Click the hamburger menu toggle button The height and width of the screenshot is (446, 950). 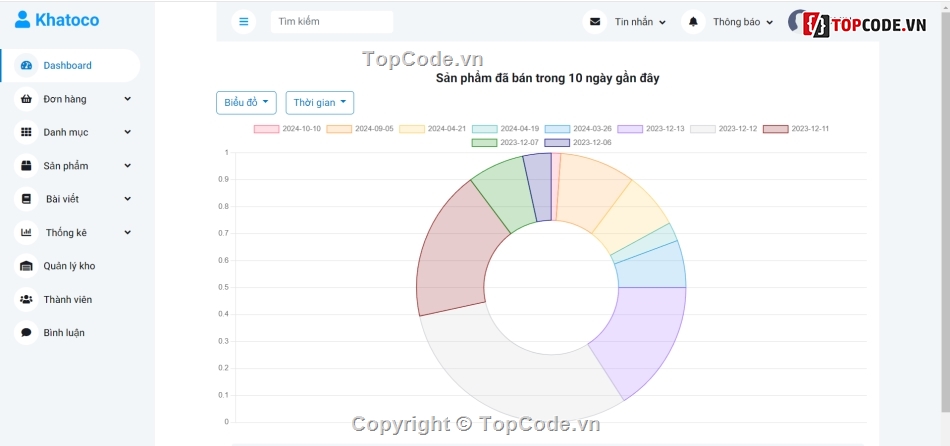click(243, 21)
